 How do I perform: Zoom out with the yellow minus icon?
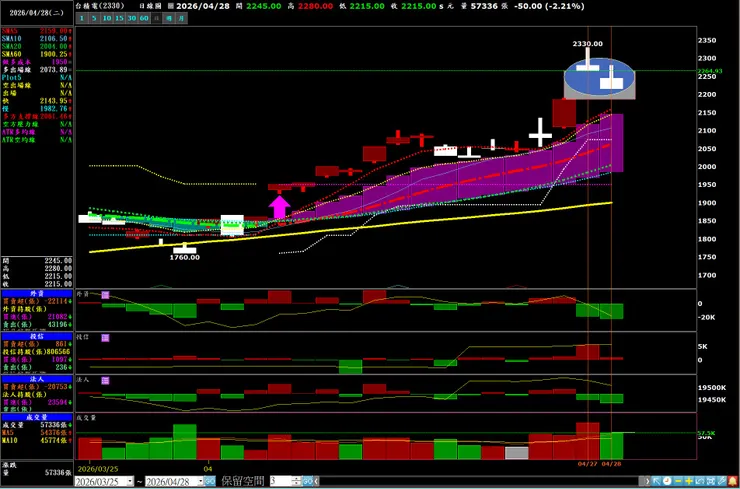[x=678, y=481]
